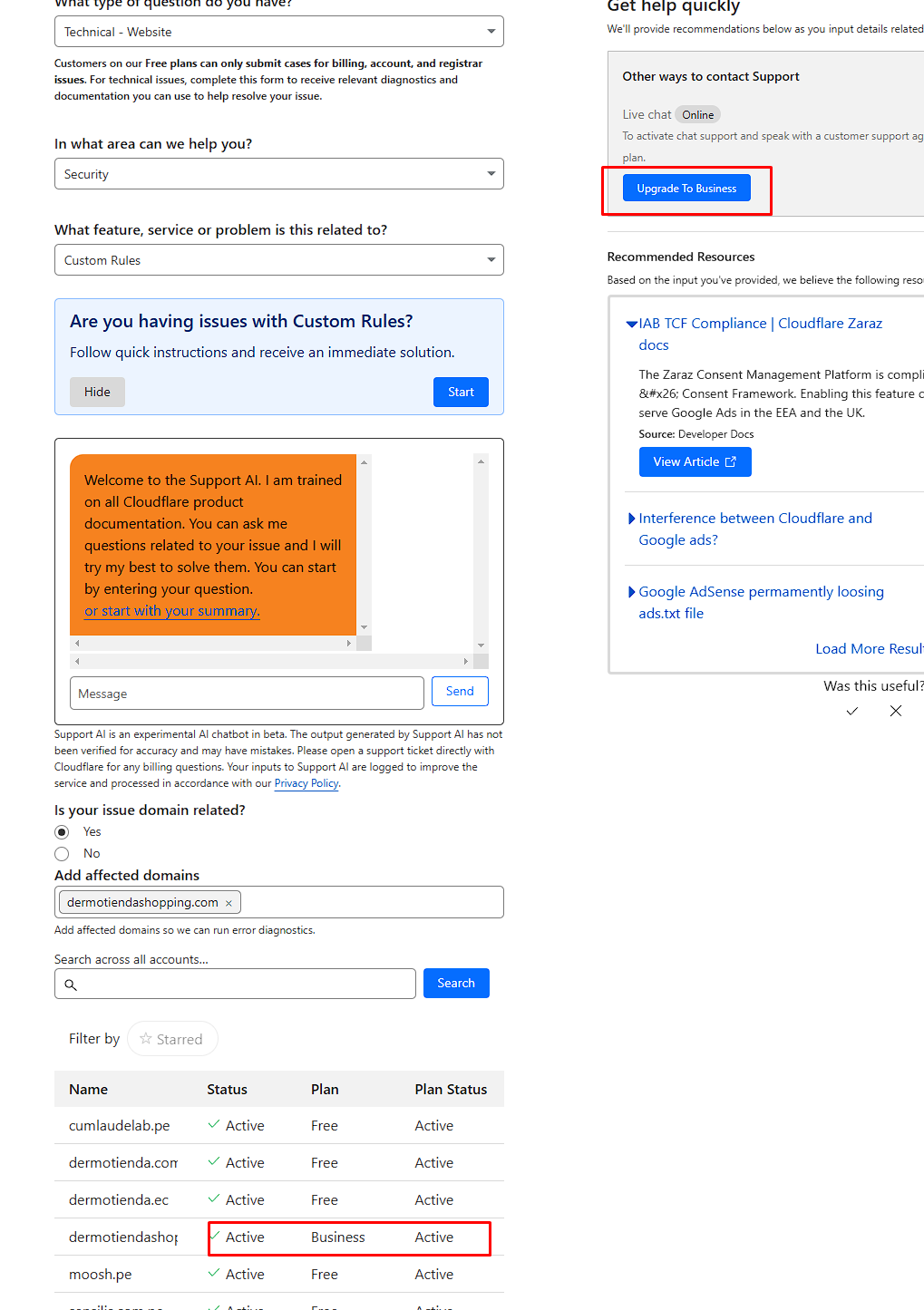The height and width of the screenshot is (1310, 924).
Task: Select dermotienda.ec in the domain table
Action: tap(119, 1200)
